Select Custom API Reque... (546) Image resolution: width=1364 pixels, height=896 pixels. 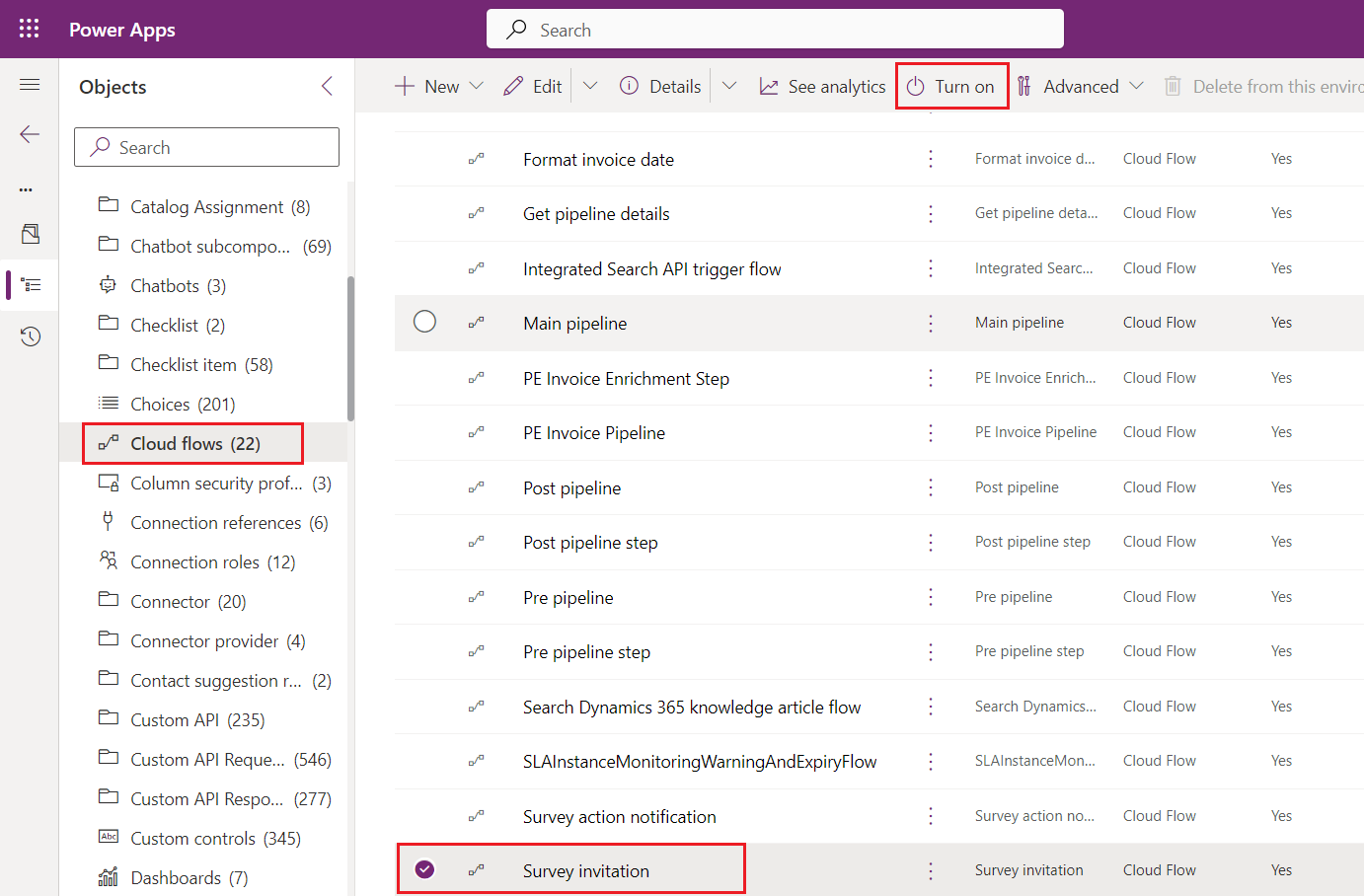pos(215,759)
